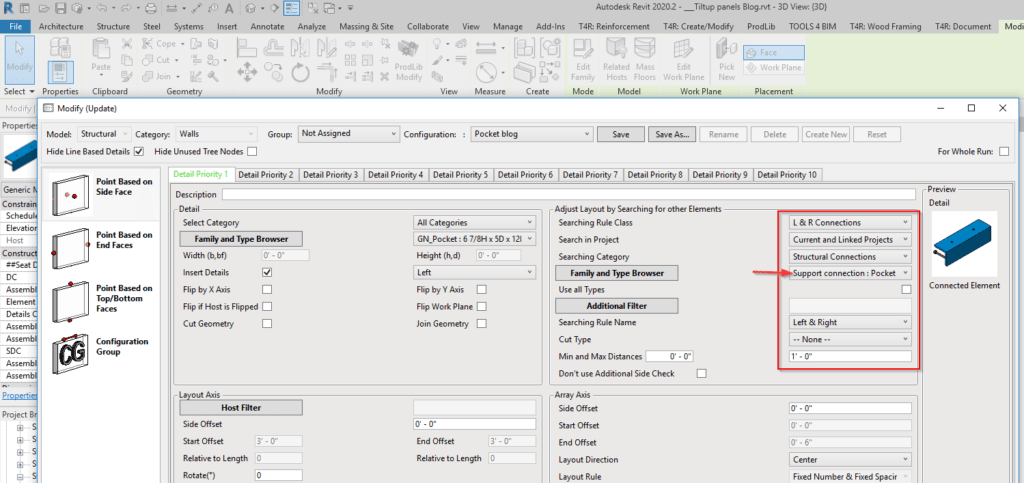Enable Flip if Host is Flipped checkbox
Viewport: 1024px width, 483px height.
point(266,306)
